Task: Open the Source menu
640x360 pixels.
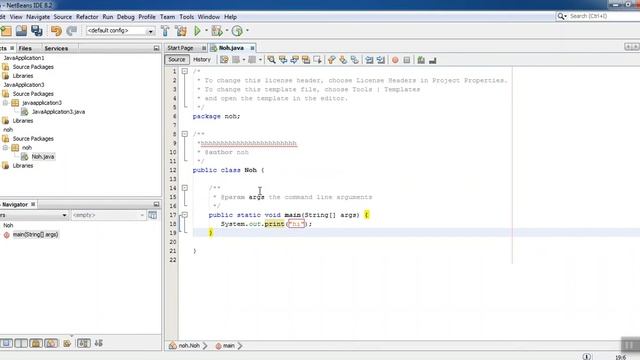Action: (x=62, y=17)
